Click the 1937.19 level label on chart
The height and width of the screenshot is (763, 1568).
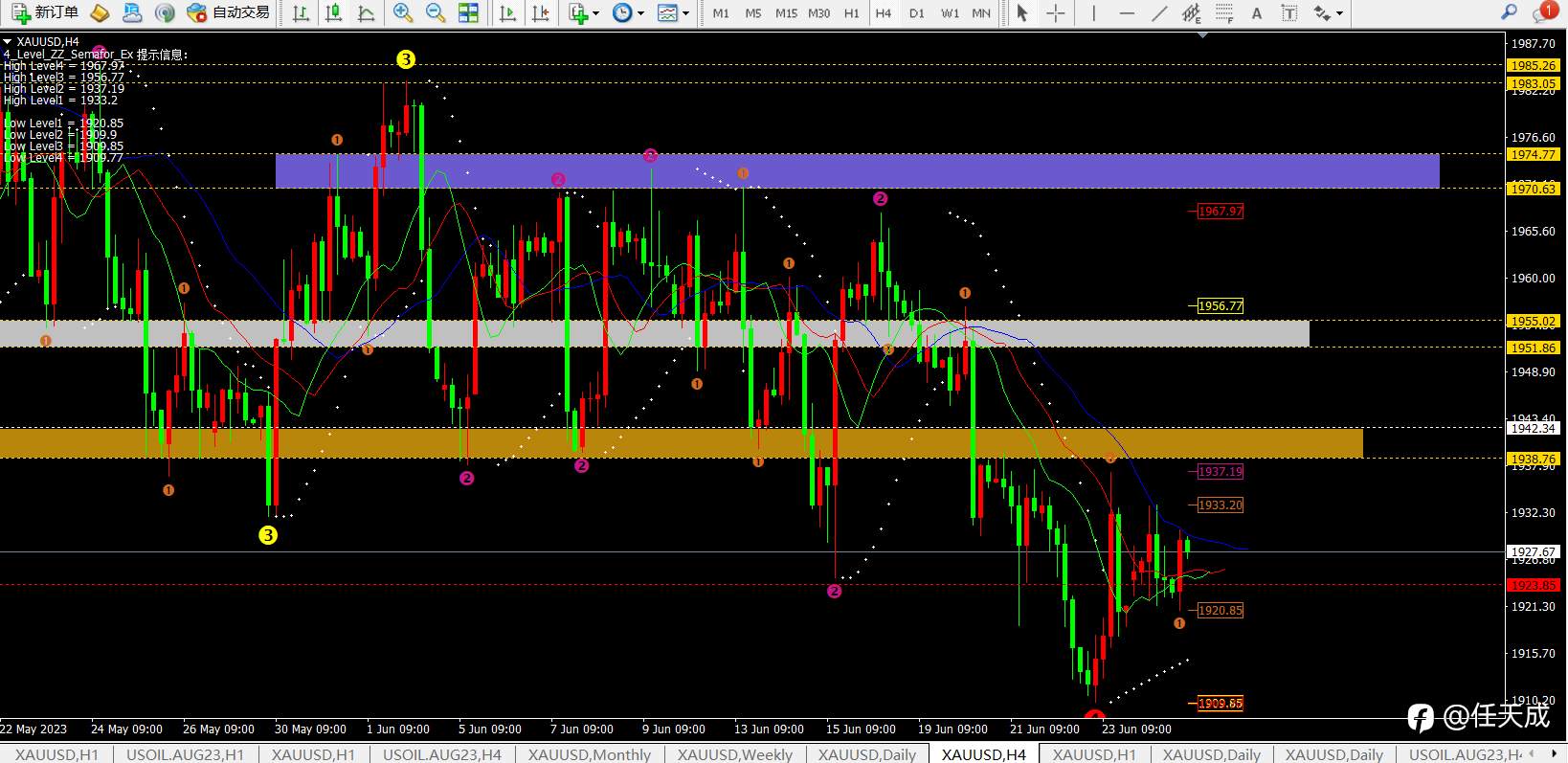(x=1221, y=472)
